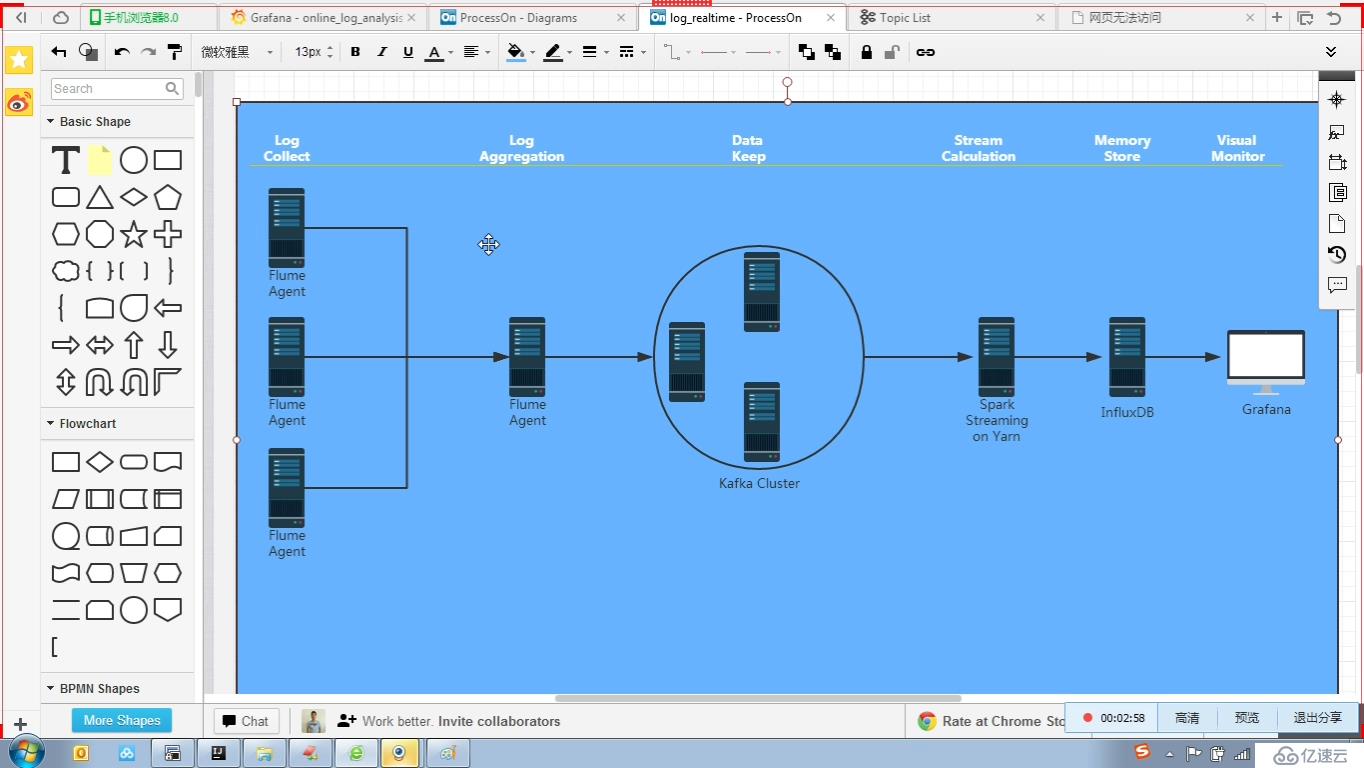Select the Spark Streaming on Yarn server

pos(996,357)
